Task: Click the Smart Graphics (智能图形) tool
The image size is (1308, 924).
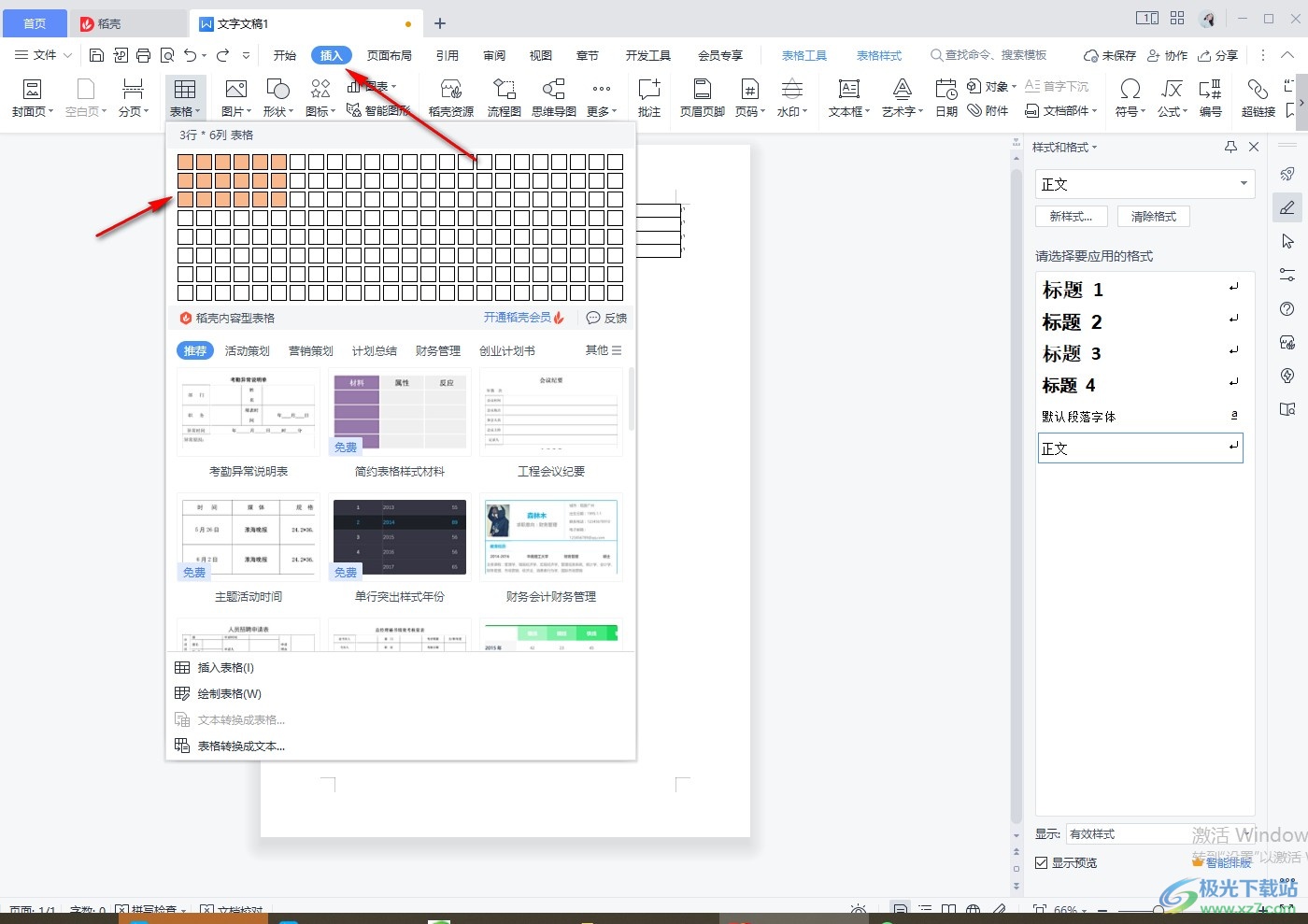Action: click(x=378, y=110)
